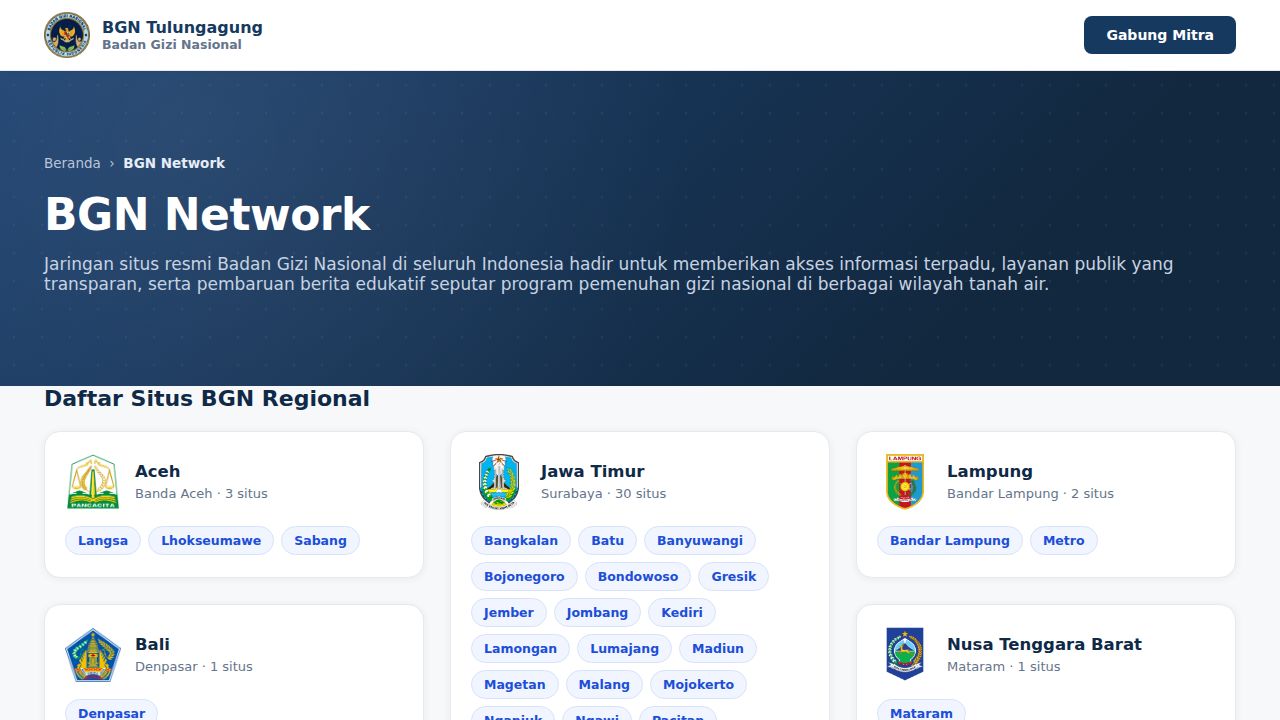Open the Bondowoso site link
Viewport: 1280px width, 720px height.
click(638, 577)
